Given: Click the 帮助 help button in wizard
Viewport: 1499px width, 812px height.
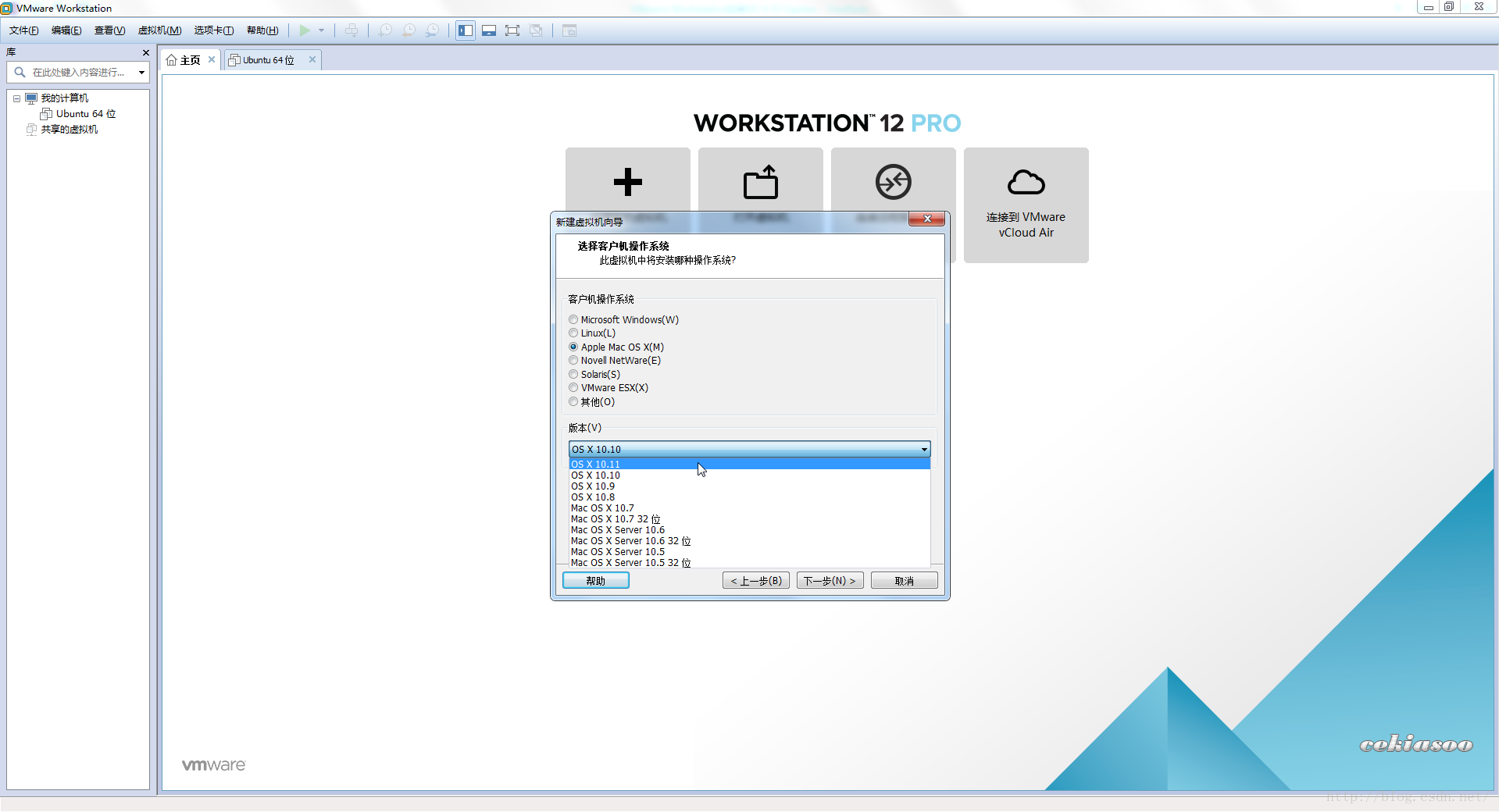Looking at the screenshot, I should coord(596,581).
